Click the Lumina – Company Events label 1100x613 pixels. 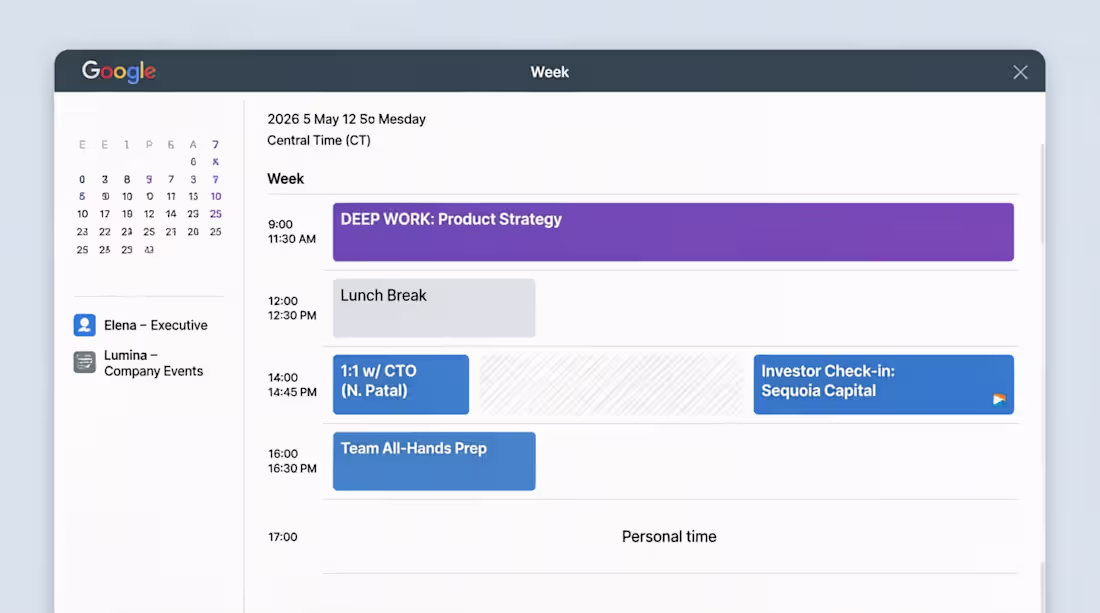click(x=154, y=363)
